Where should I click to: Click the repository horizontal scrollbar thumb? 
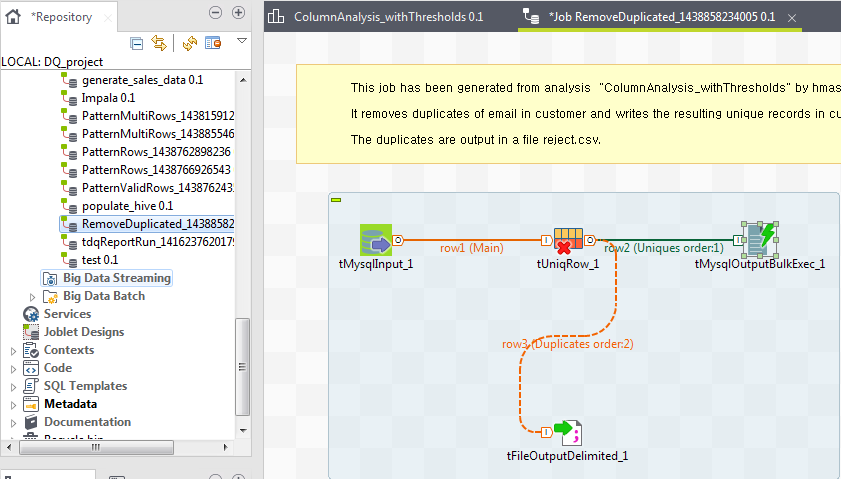point(97,447)
